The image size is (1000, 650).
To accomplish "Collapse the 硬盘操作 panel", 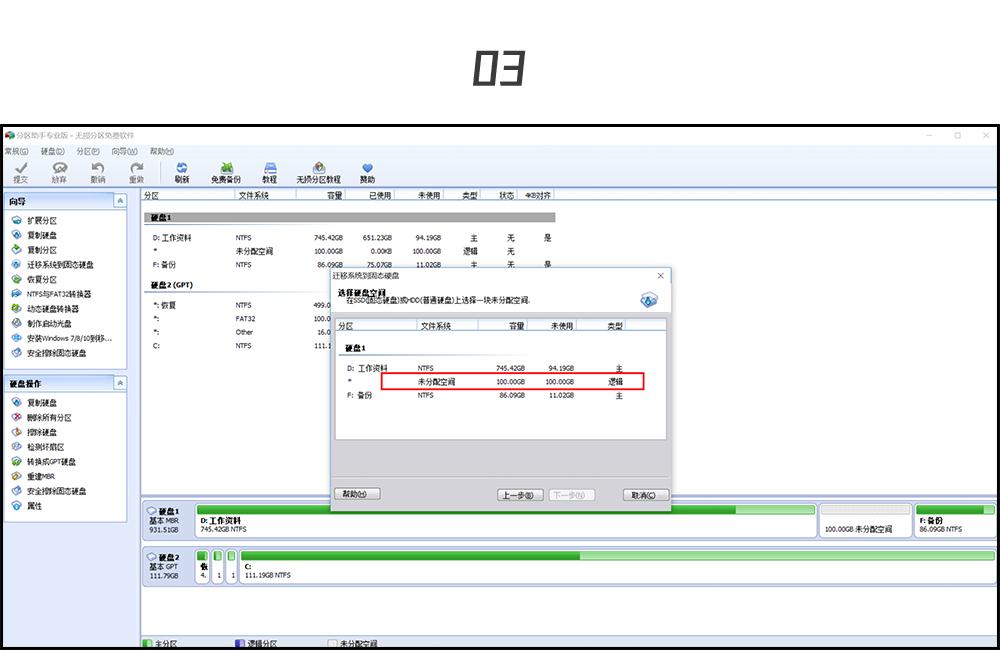I will (120, 383).
